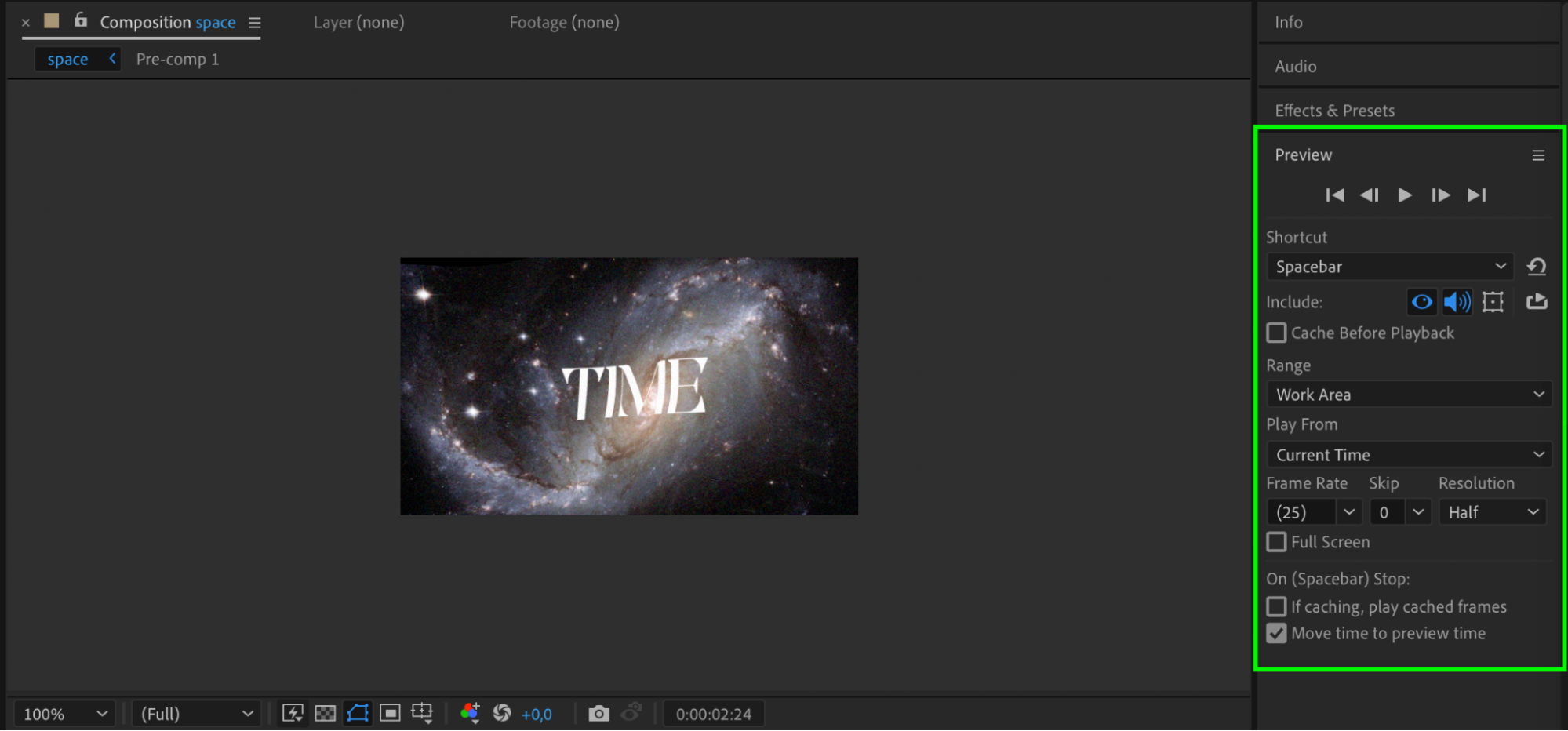The width and height of the screenshot is (1568, 731).
Task: Expand the Current Time Play From dropdown
Action: click(1410, 455)
